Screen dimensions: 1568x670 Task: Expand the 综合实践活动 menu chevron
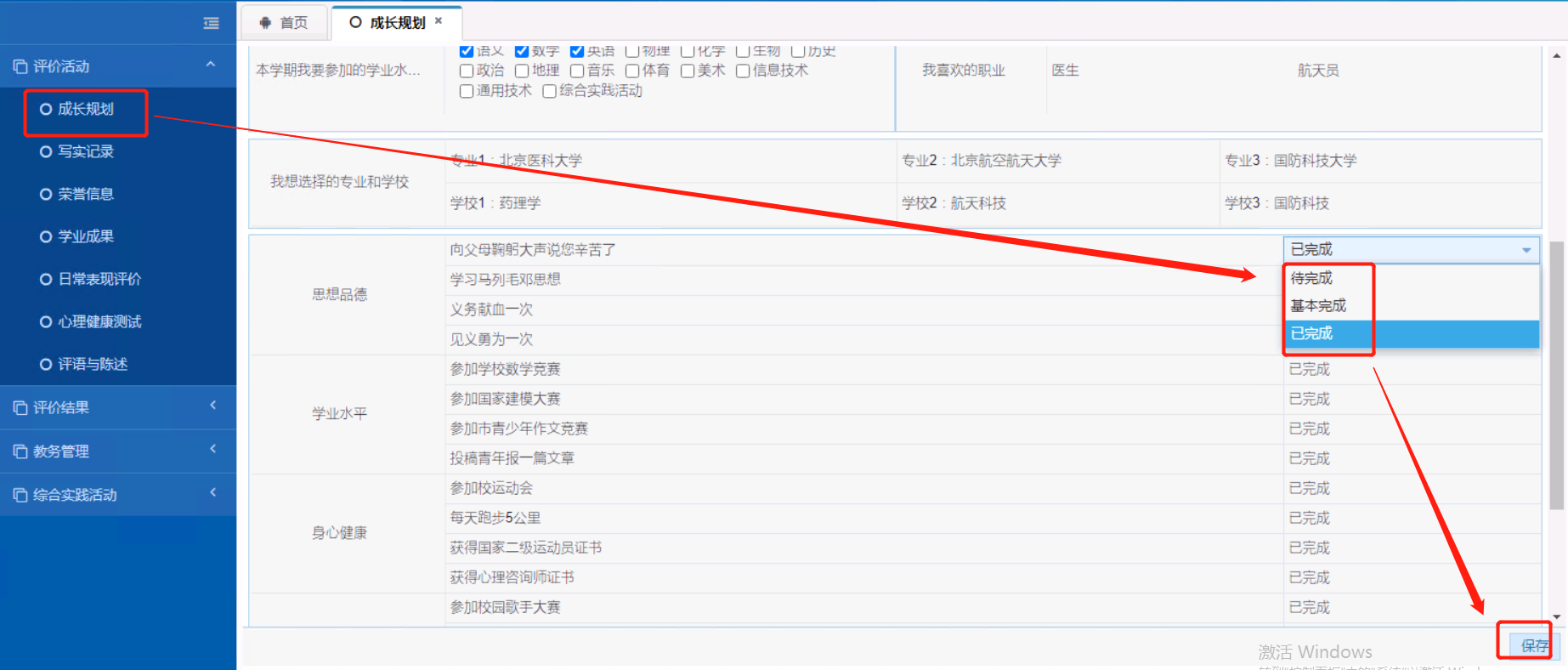(212, 492)
